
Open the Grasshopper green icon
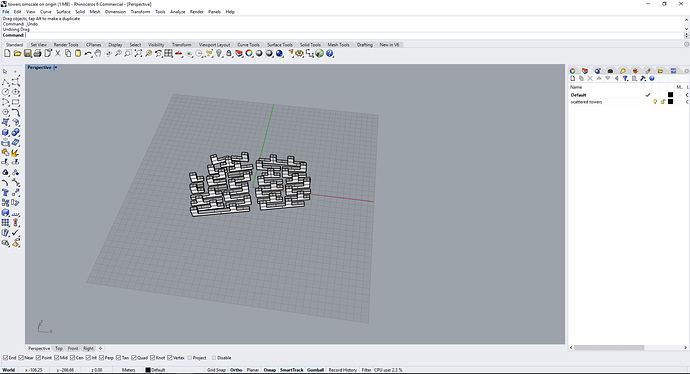319,53
